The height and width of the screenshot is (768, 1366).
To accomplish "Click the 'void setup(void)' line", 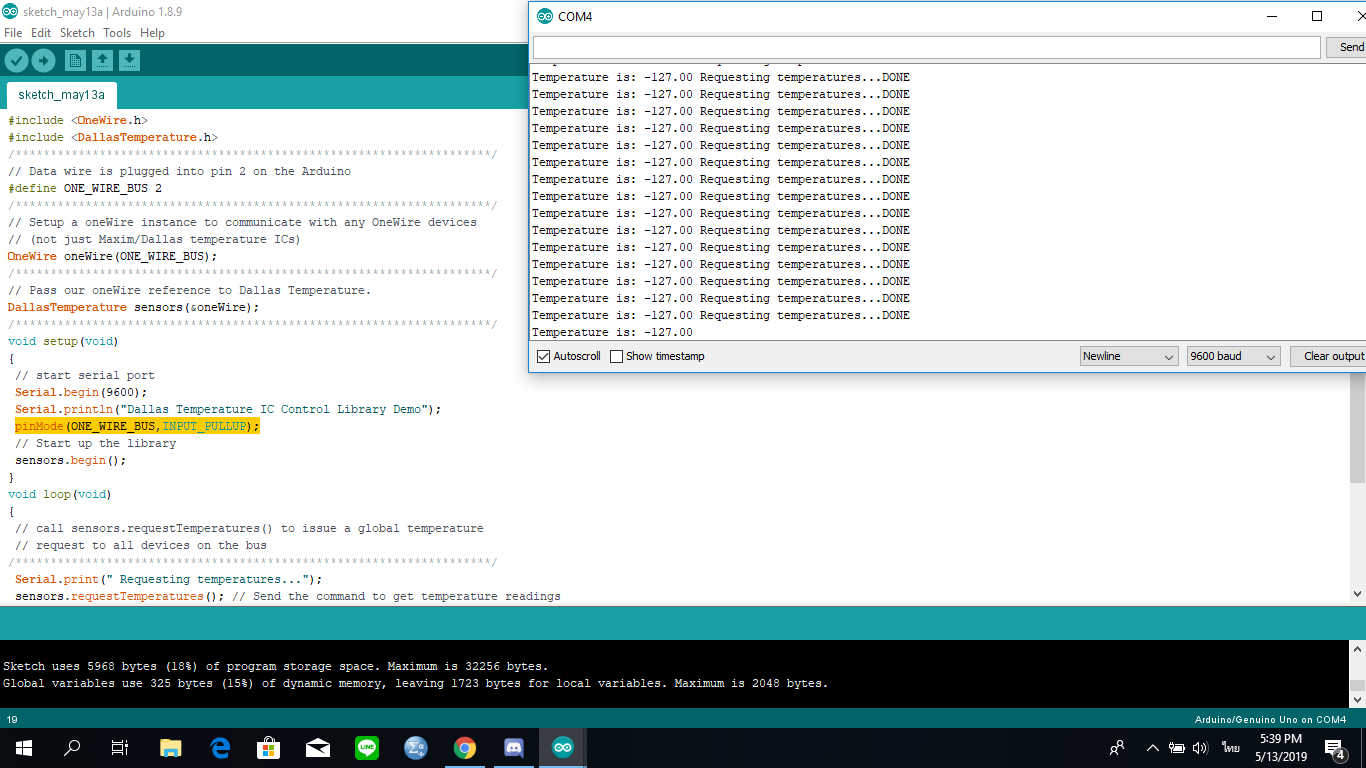I will point(63,341).
